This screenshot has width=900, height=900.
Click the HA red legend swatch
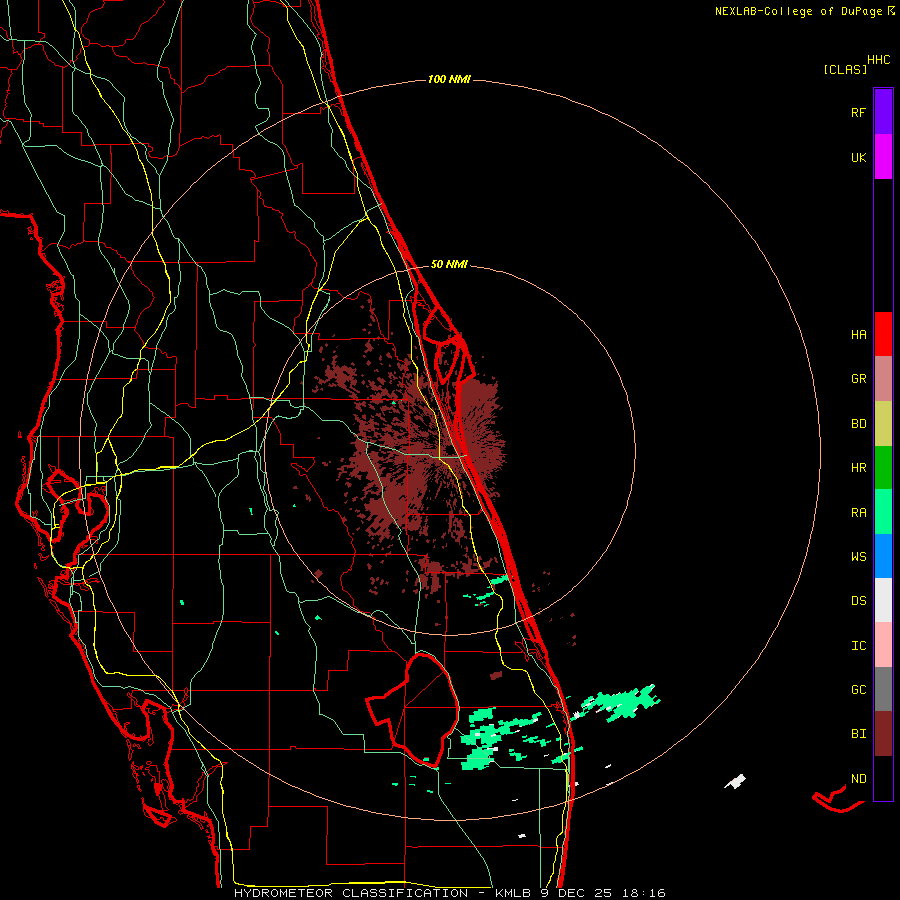[x=883, y=334]
